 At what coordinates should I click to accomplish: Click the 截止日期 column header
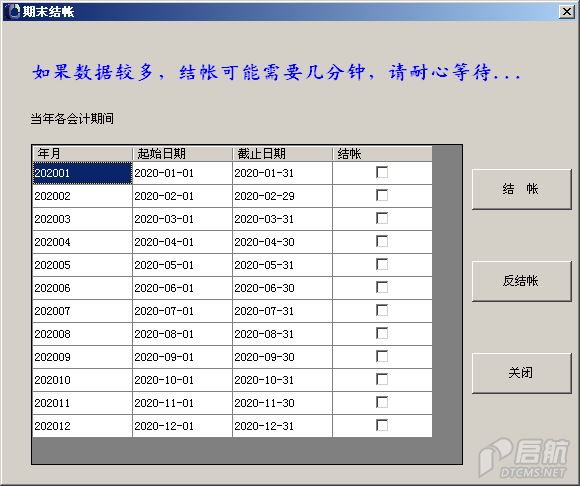(x=282, y=153)
